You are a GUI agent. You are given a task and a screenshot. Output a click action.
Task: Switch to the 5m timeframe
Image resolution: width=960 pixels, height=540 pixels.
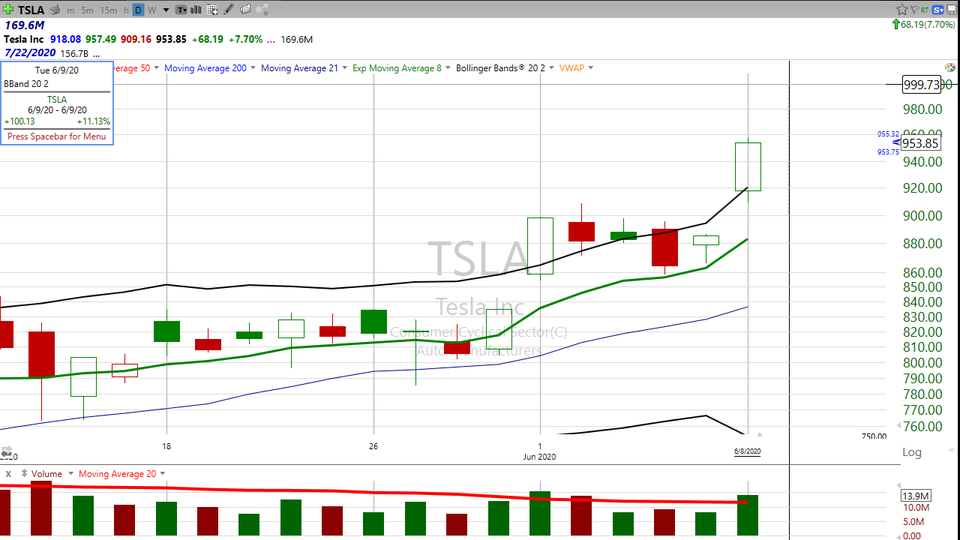(x=88, y=9)
